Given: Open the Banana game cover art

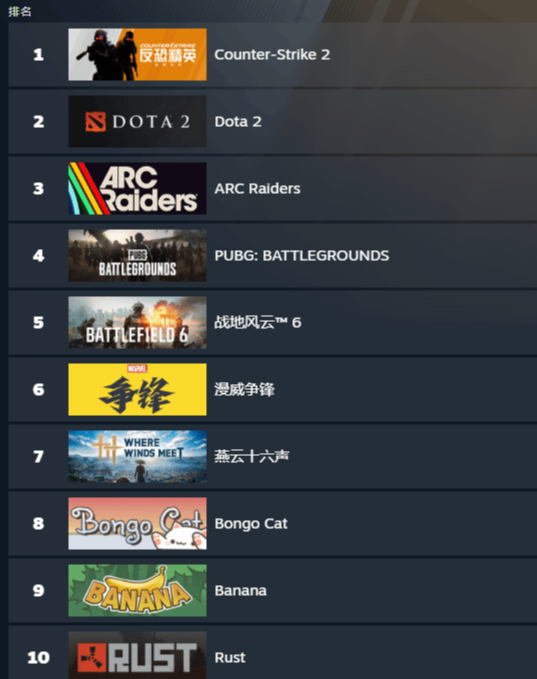Looking at the screenshot, I should point(137,590).
